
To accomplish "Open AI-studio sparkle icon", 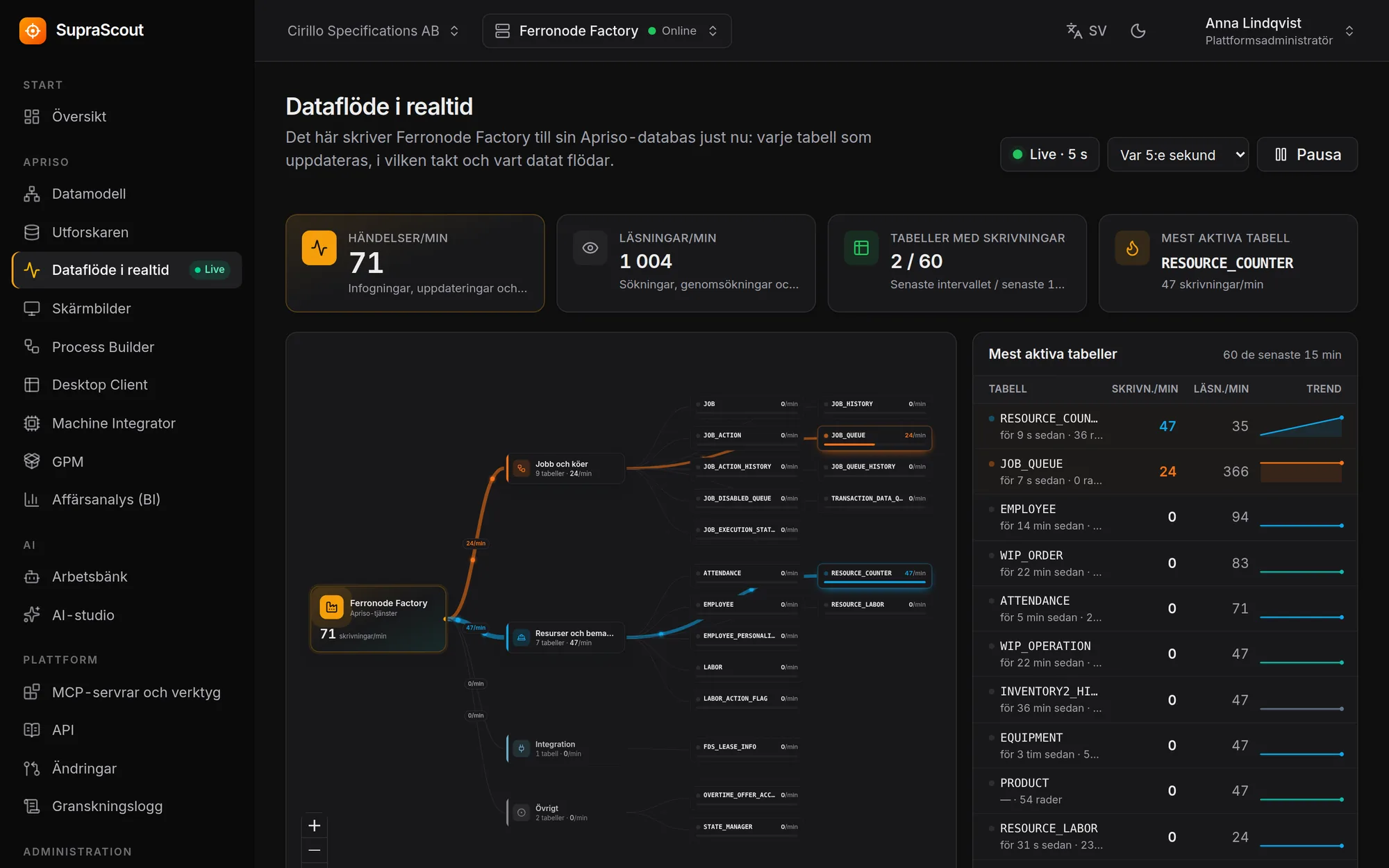I will coord(32,615).
